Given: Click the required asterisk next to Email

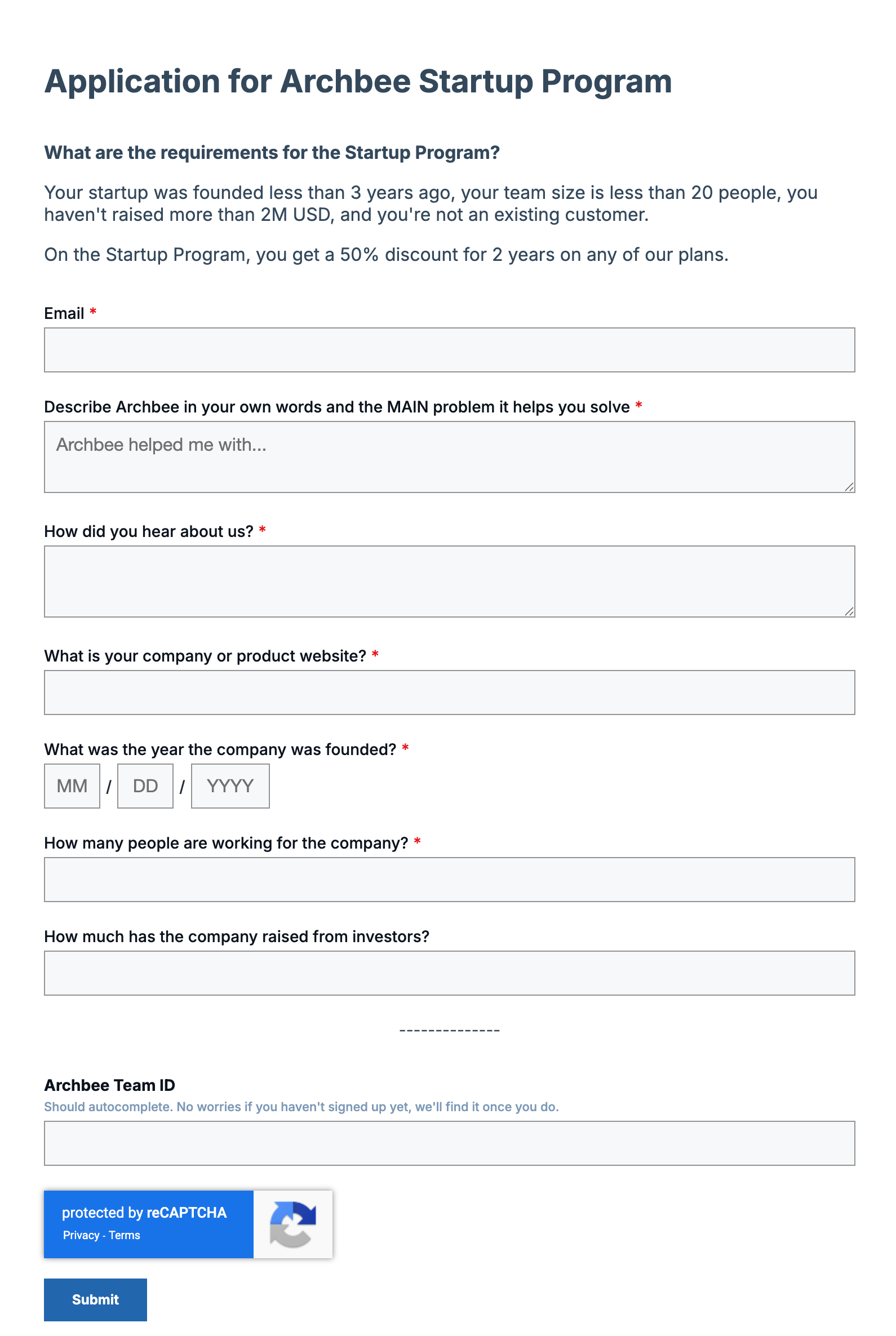Looking at the screenshot, I should [92, 312].
